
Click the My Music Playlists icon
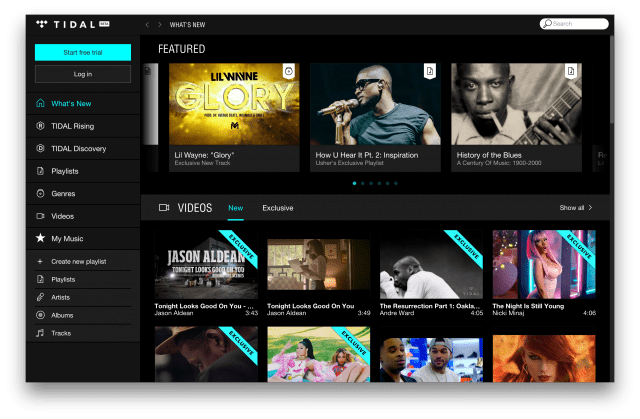click(40, 279)
